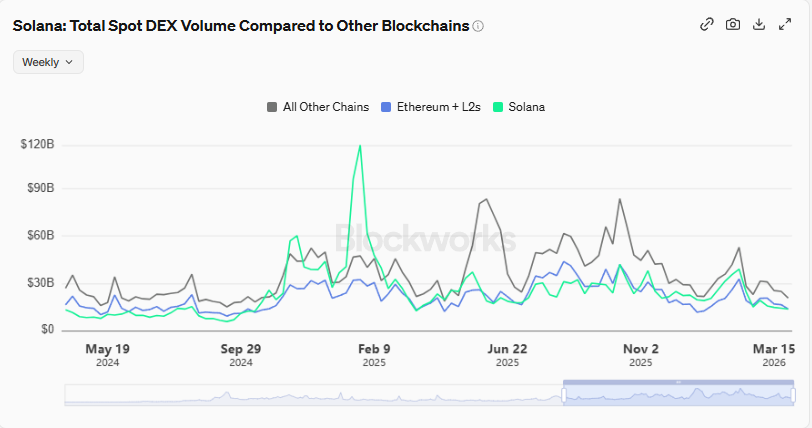Take a chart screenshot with the camera icon
Viewport: 812px width, 428px height.
point(733,25)
